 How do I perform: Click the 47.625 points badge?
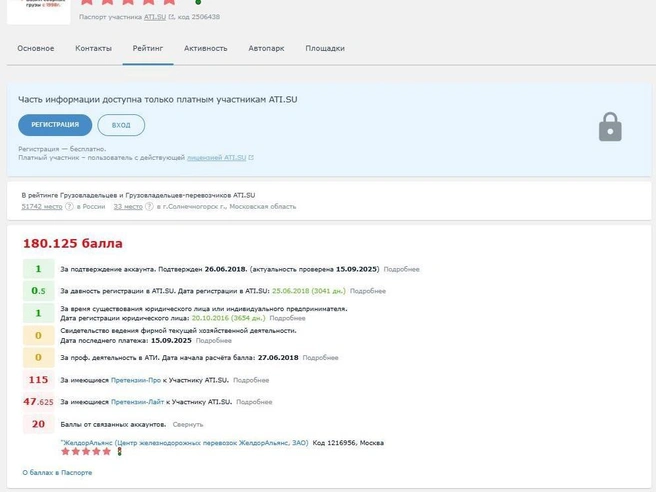point(38,402)
